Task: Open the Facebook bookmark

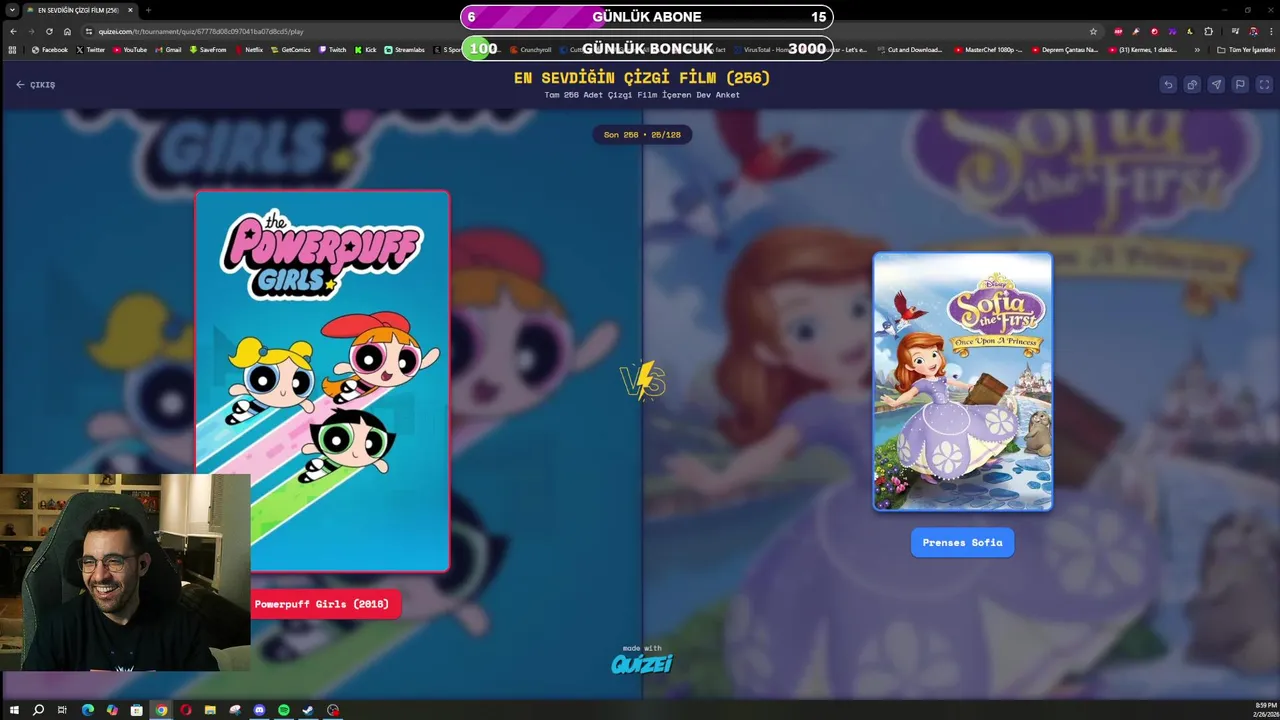Action: click(50, 49)
